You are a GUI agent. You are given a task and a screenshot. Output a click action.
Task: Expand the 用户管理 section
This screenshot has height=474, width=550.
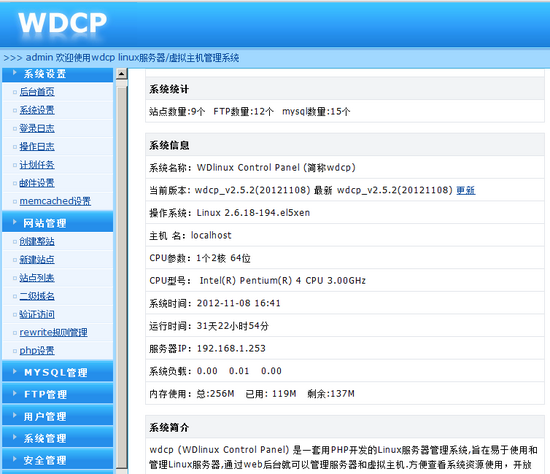(58, 416)
